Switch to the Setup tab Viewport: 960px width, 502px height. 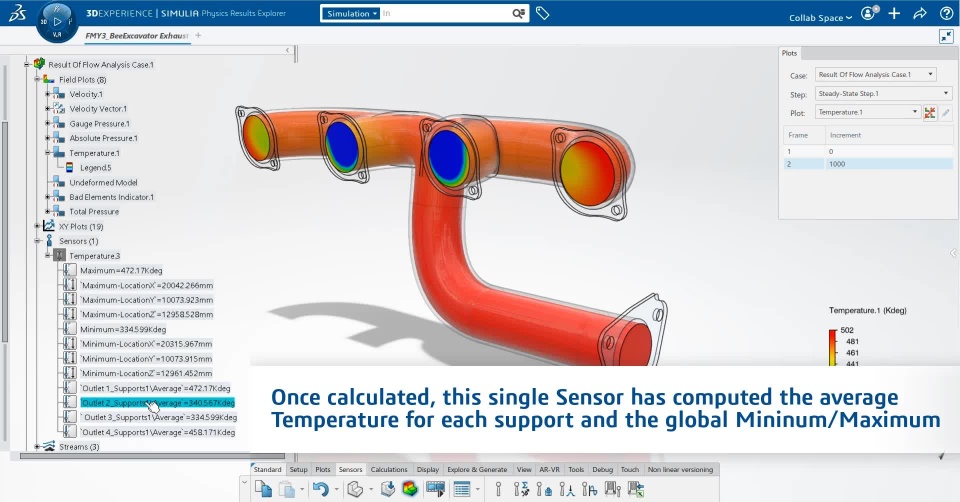point(299,470)
